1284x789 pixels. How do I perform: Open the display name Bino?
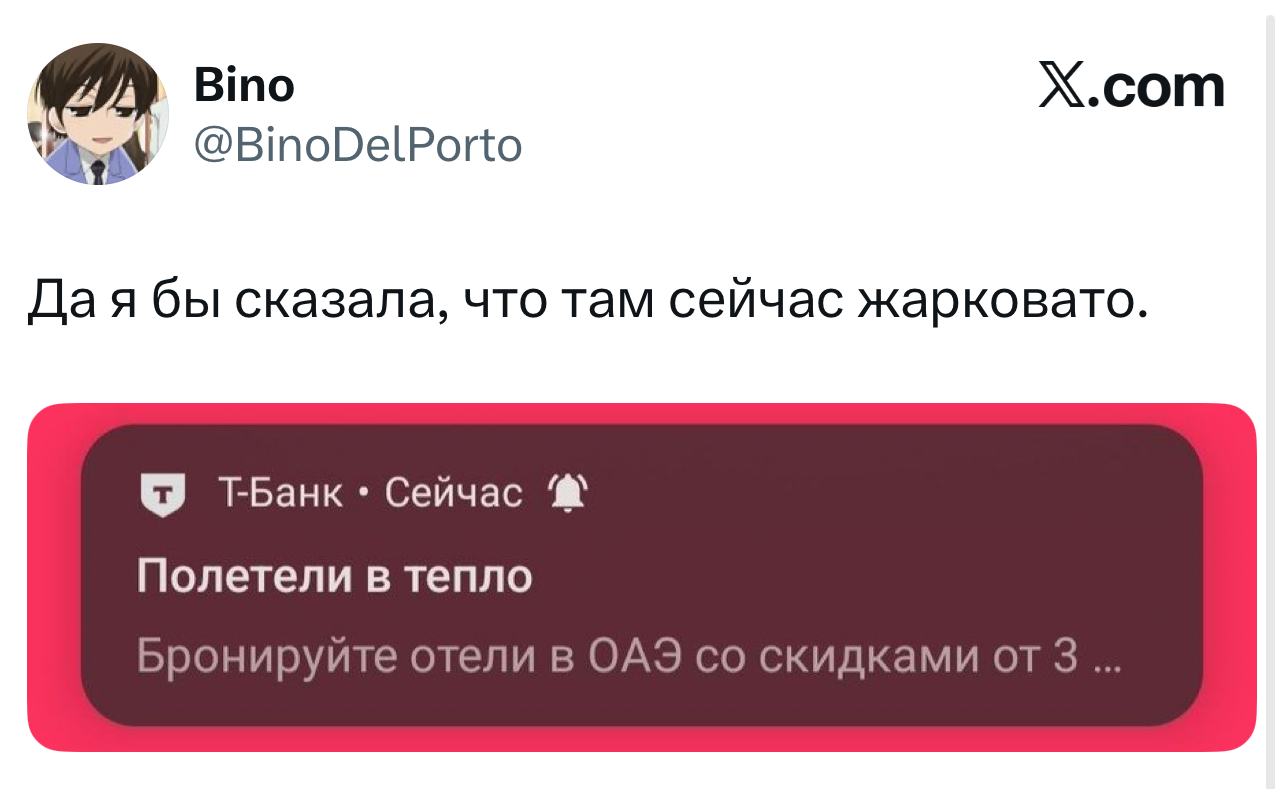point(245,85)
